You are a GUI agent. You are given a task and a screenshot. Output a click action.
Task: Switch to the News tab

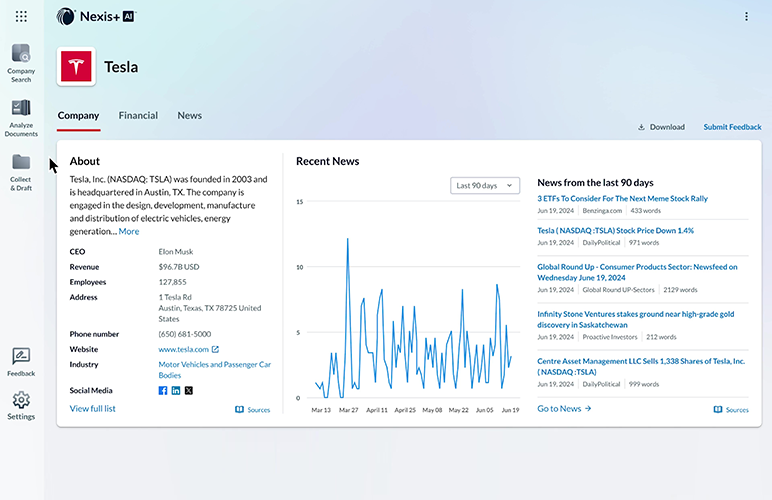(x=190, y=116)
